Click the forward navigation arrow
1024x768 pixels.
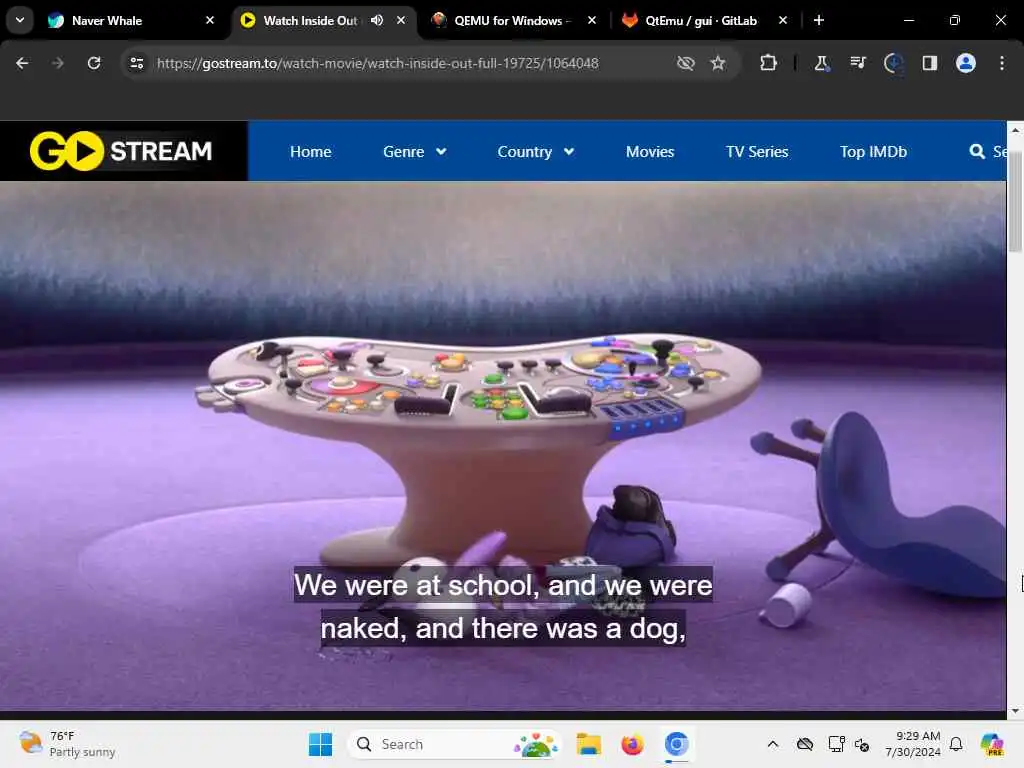pyautogui.click(x=58, y=63)
